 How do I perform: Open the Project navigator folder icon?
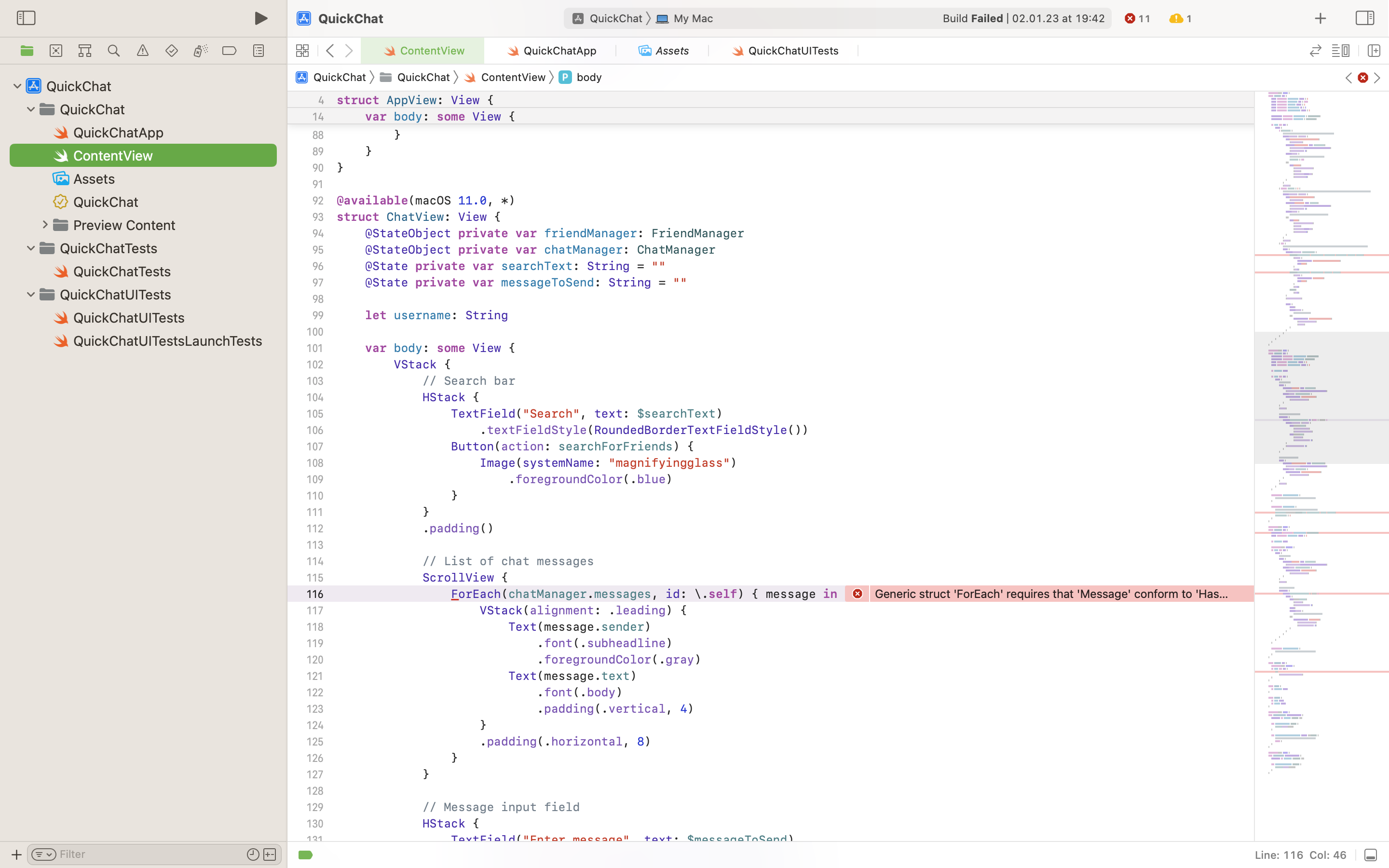[27, 51]
